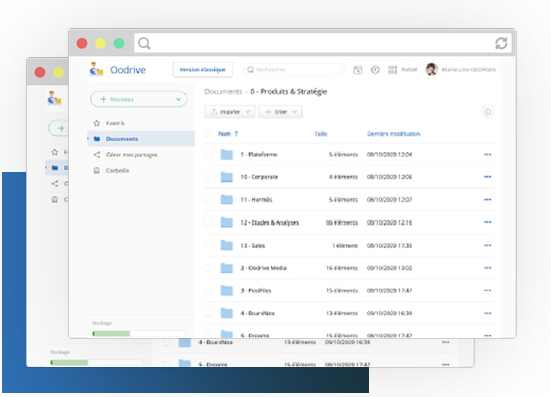
Task: Open more options for 11 - Hermès
Action: click(x=487, y=200)
